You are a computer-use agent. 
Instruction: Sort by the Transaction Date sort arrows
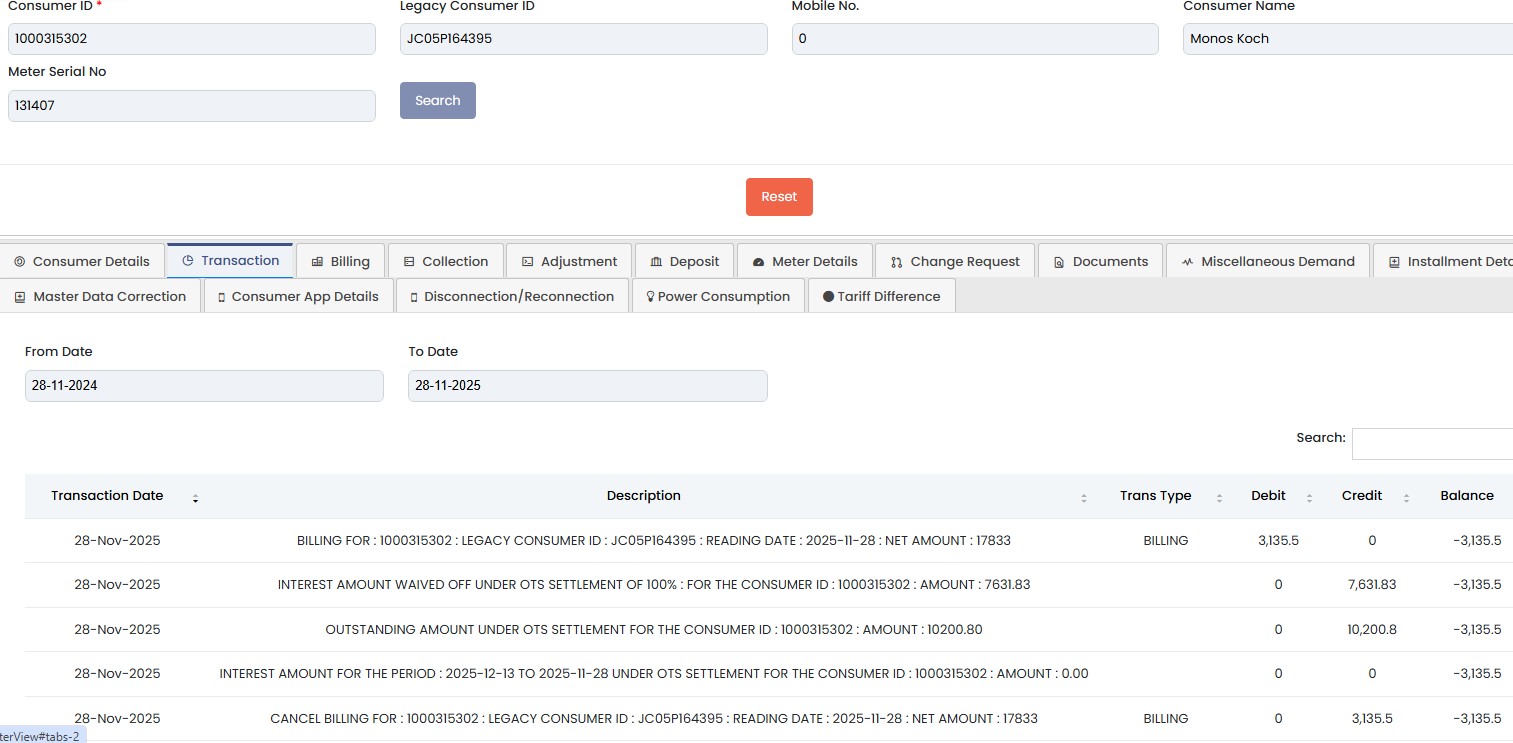(195, 498)
